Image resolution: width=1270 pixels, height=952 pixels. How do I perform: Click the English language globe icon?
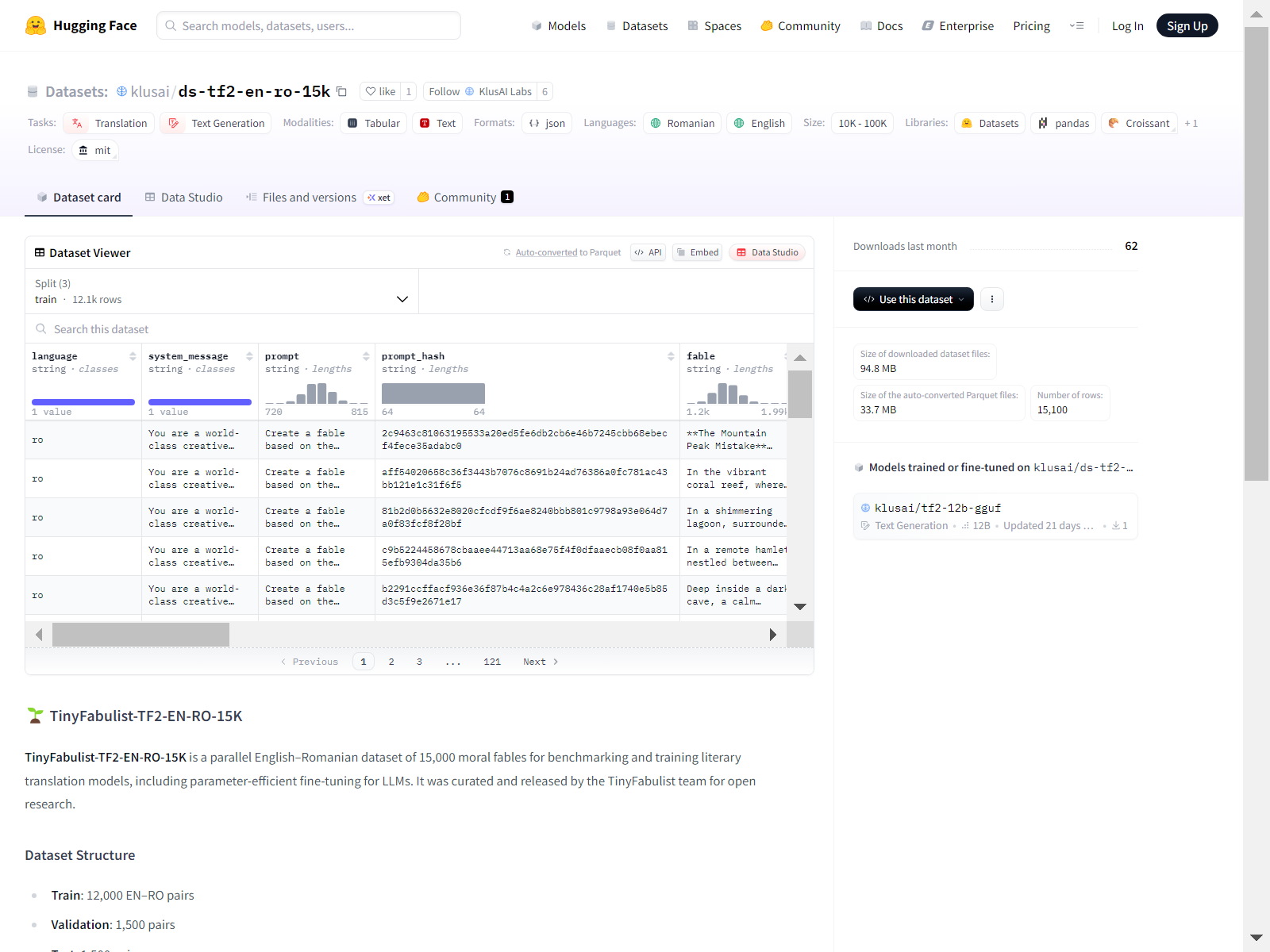[x=739, y=123]
